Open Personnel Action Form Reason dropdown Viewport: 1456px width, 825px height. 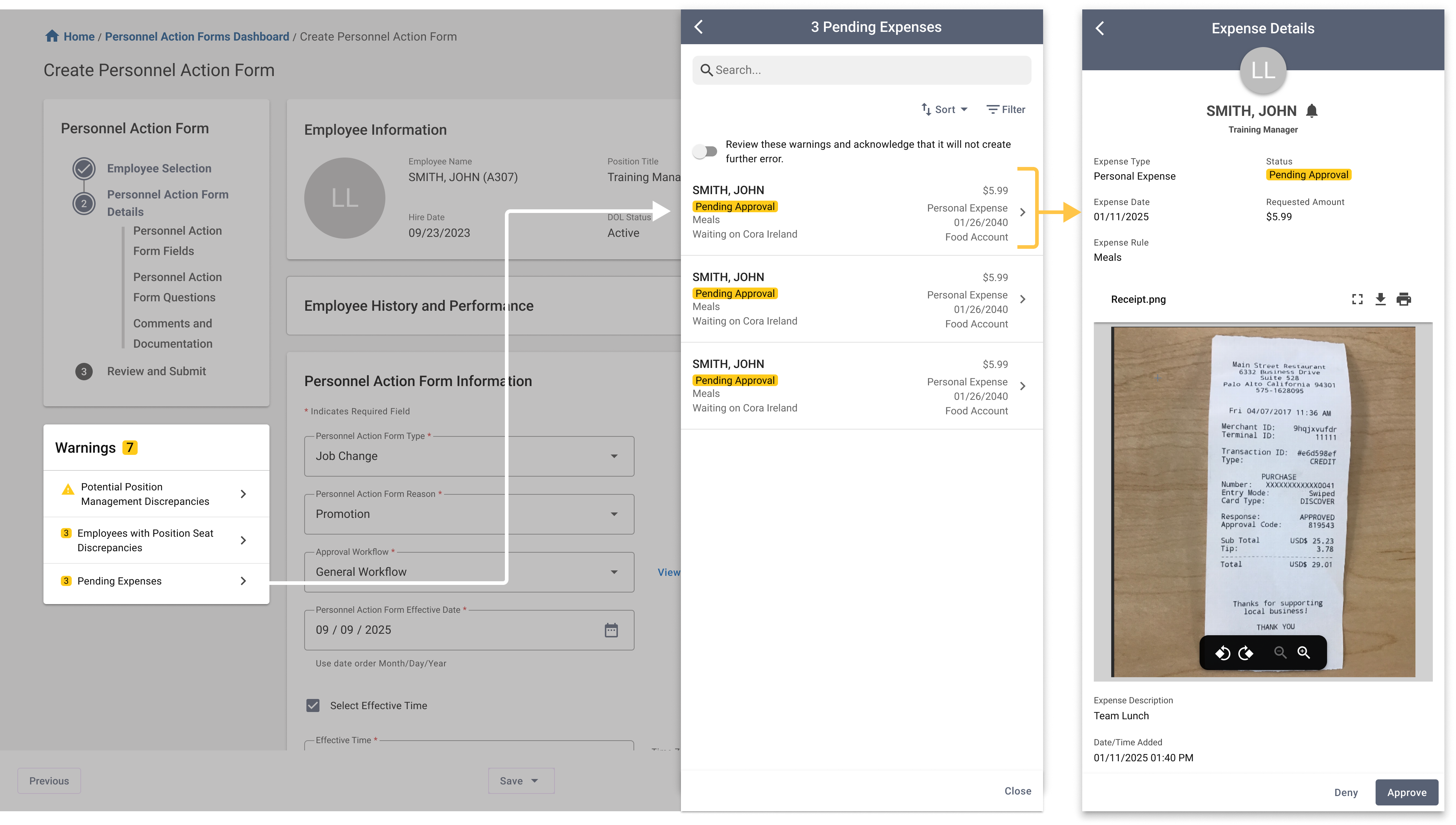[x=469, y=514]
